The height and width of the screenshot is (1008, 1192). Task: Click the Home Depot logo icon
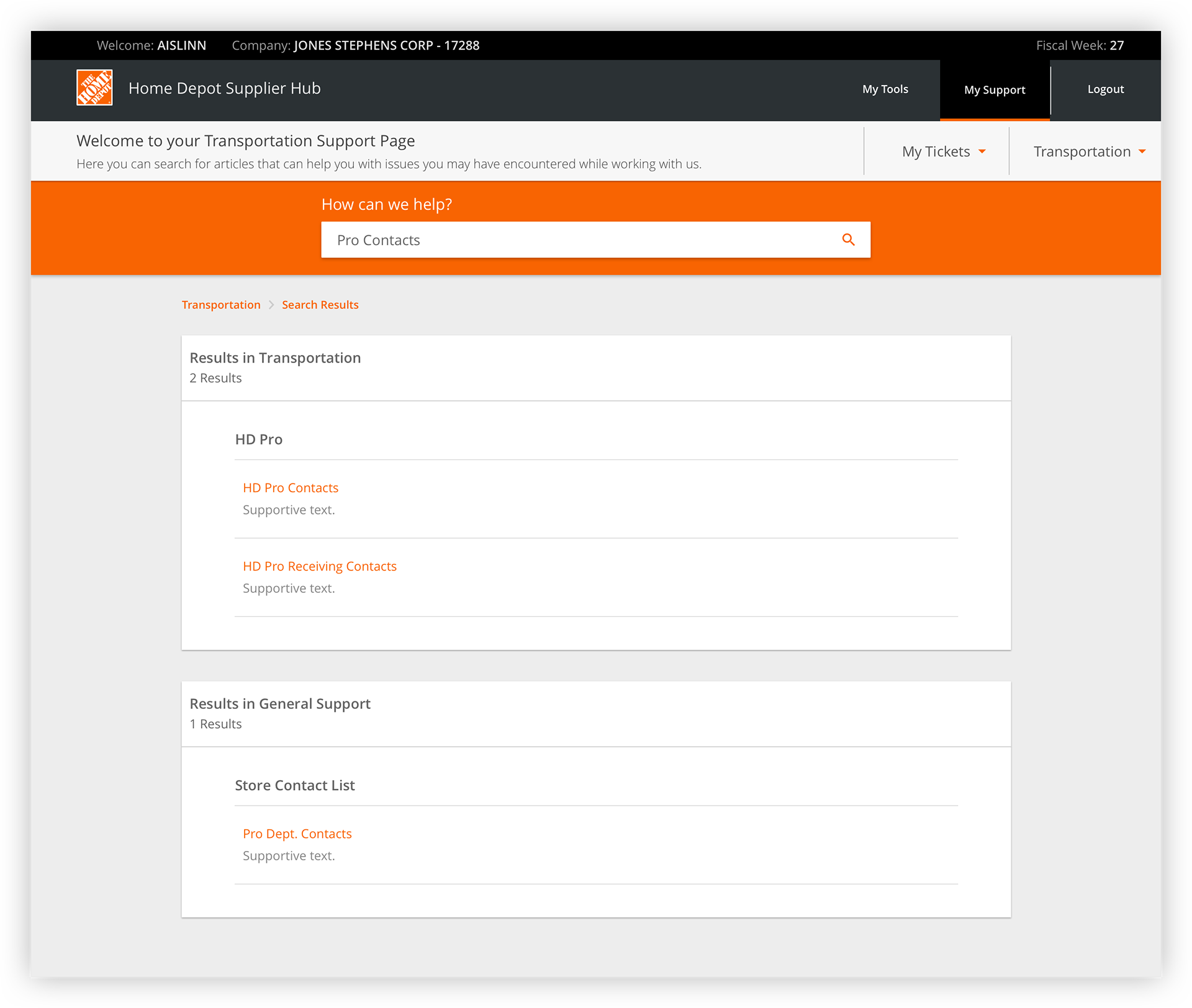point(94,88)
